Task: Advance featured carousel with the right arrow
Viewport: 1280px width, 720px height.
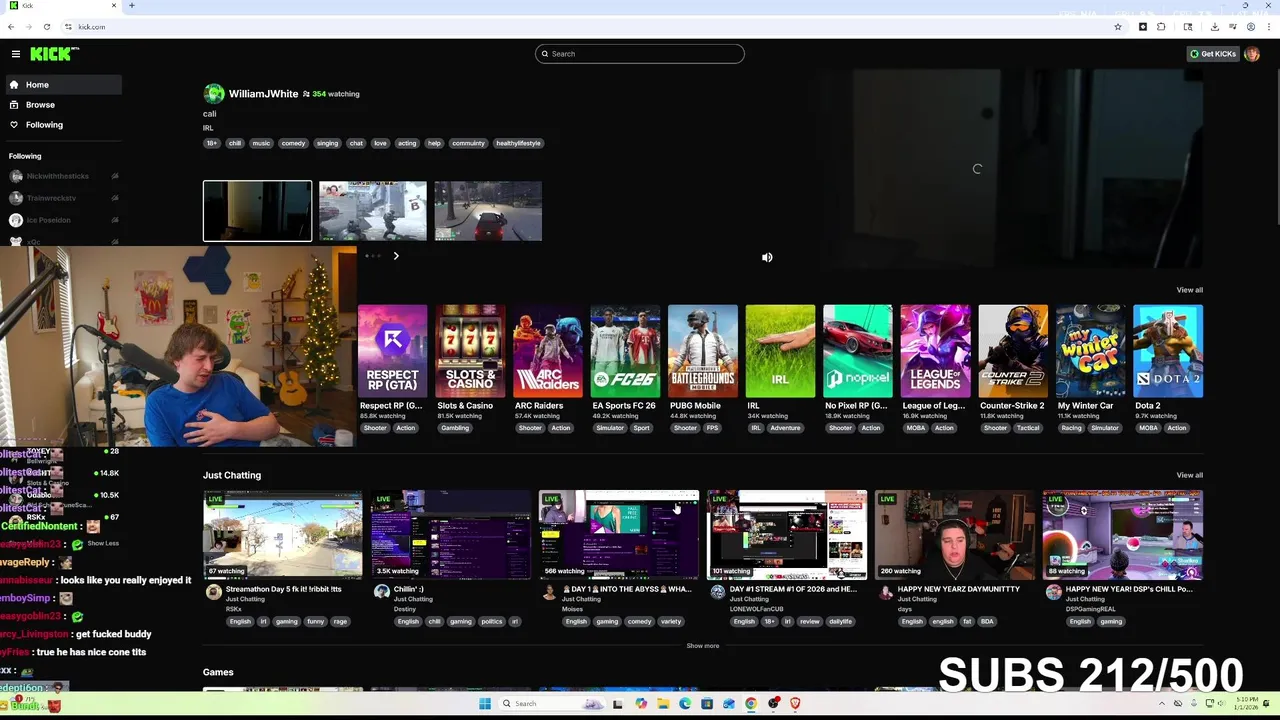Action: coord(396,256)
